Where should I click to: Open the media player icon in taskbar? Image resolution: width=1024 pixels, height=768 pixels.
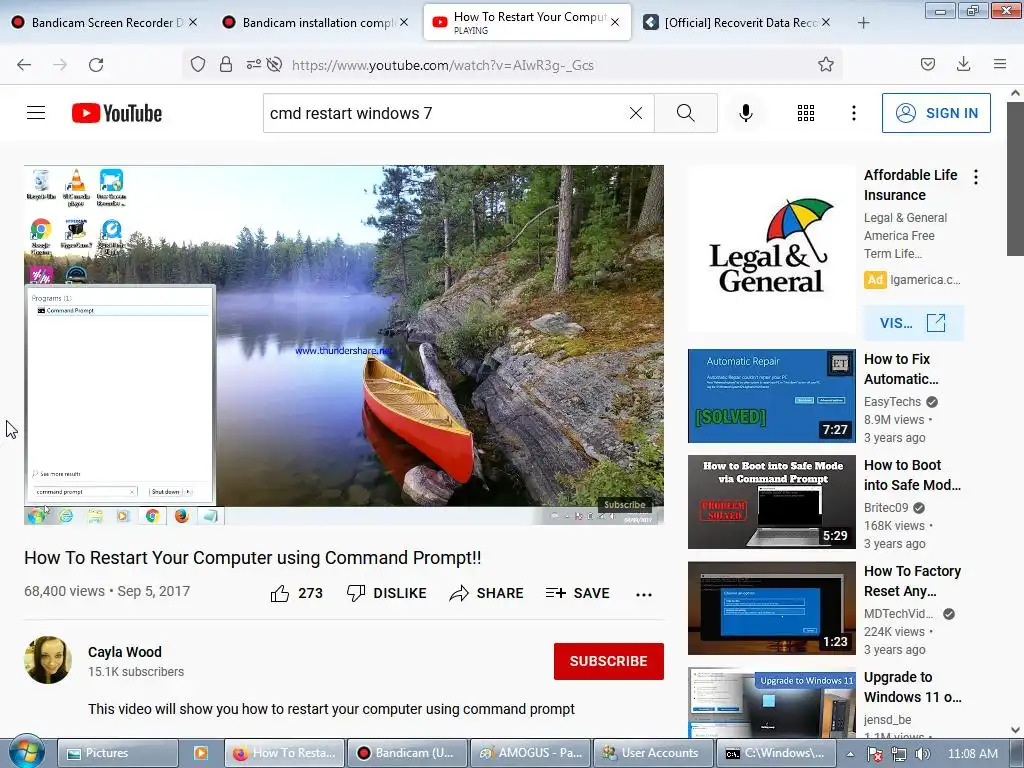coord(201,753)
